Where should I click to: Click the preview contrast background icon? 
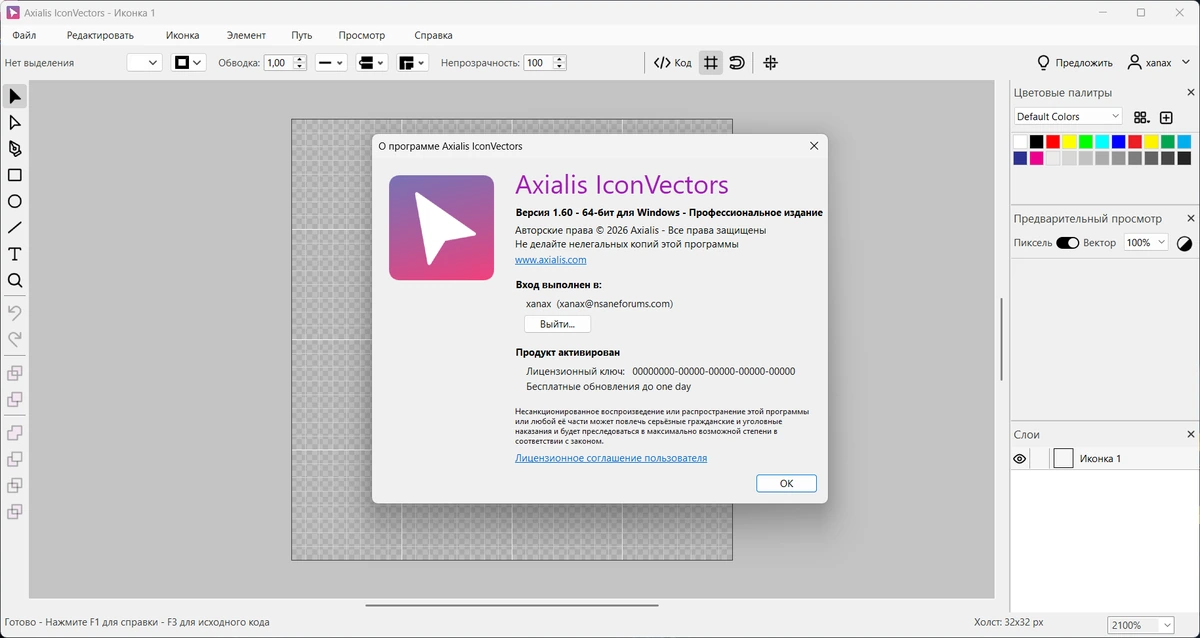pyautogui.click(x=1184, y=243)
